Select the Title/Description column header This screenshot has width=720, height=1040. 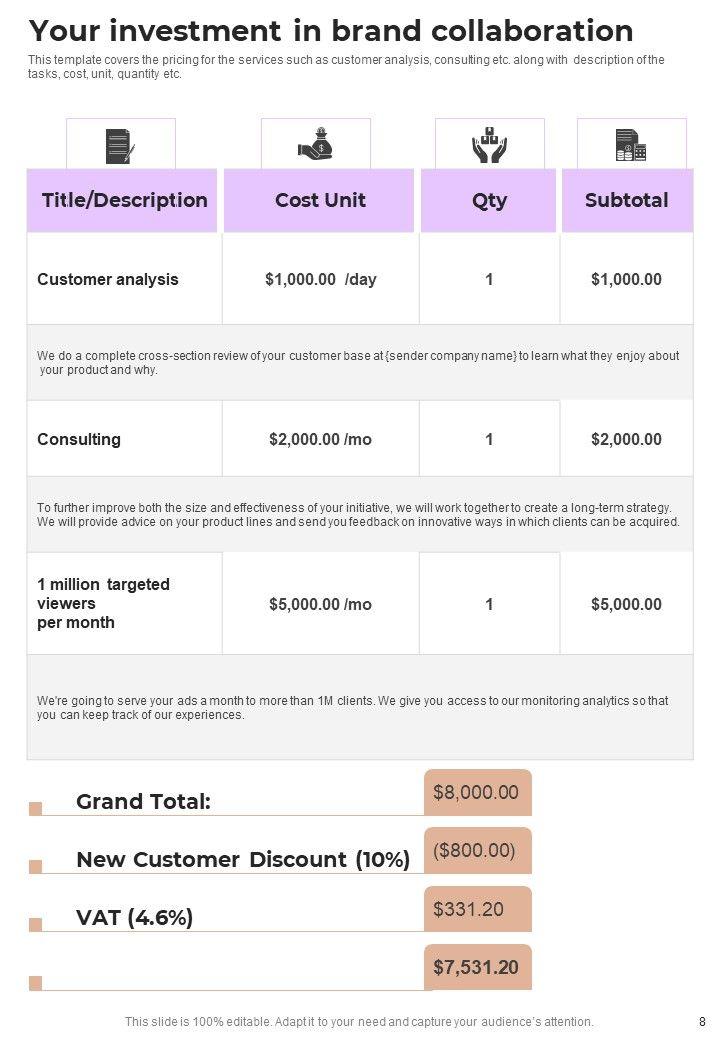pos(123,200)
